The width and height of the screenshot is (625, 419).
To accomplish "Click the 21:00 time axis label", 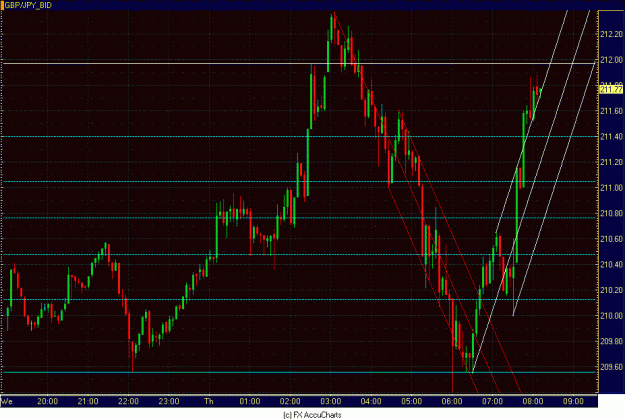I will (88, 401).
